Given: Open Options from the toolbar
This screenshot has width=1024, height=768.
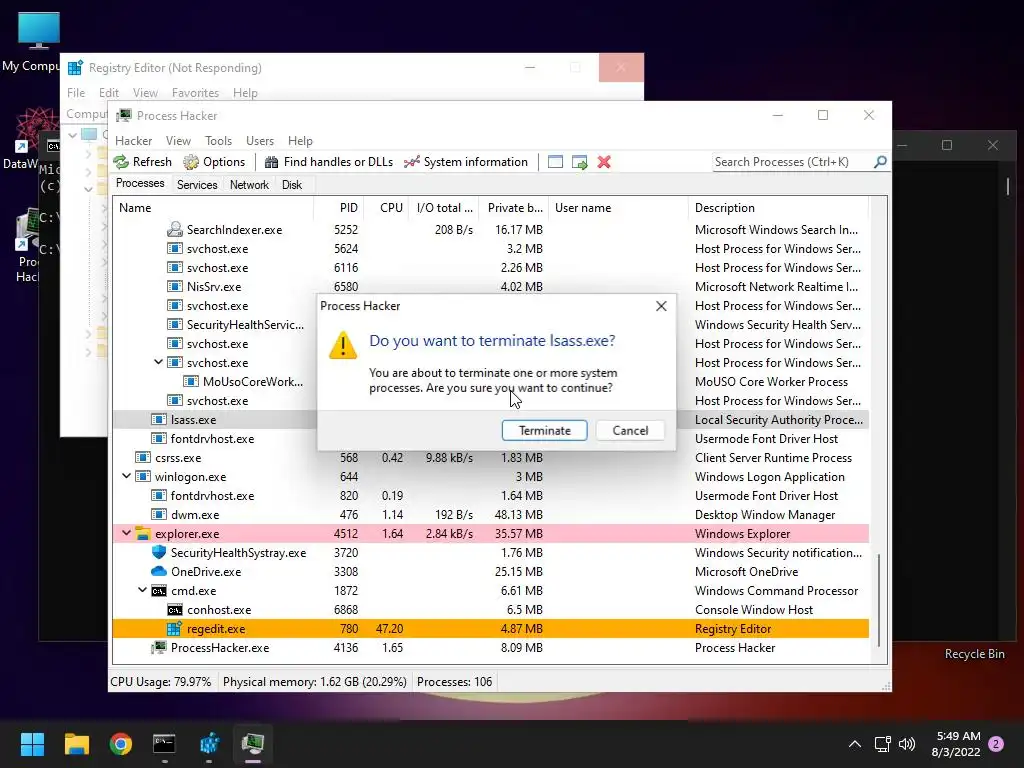Looking at the screenshot, I should point(214,162).
